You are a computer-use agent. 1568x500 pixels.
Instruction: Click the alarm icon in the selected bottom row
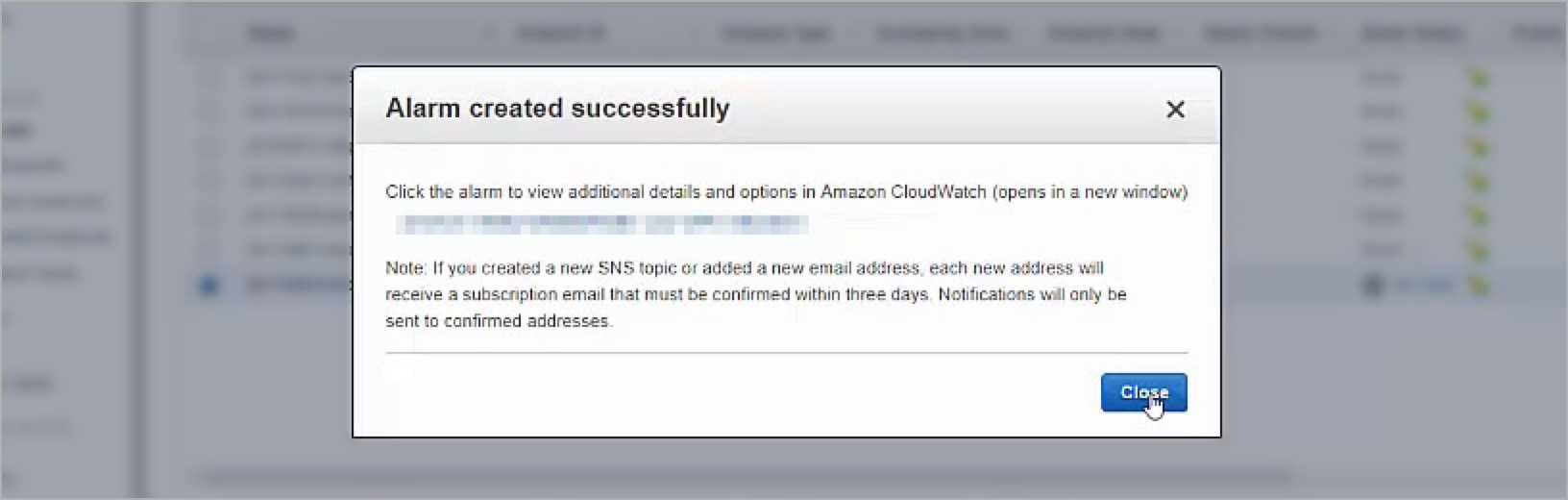(x=1478, y=286)
